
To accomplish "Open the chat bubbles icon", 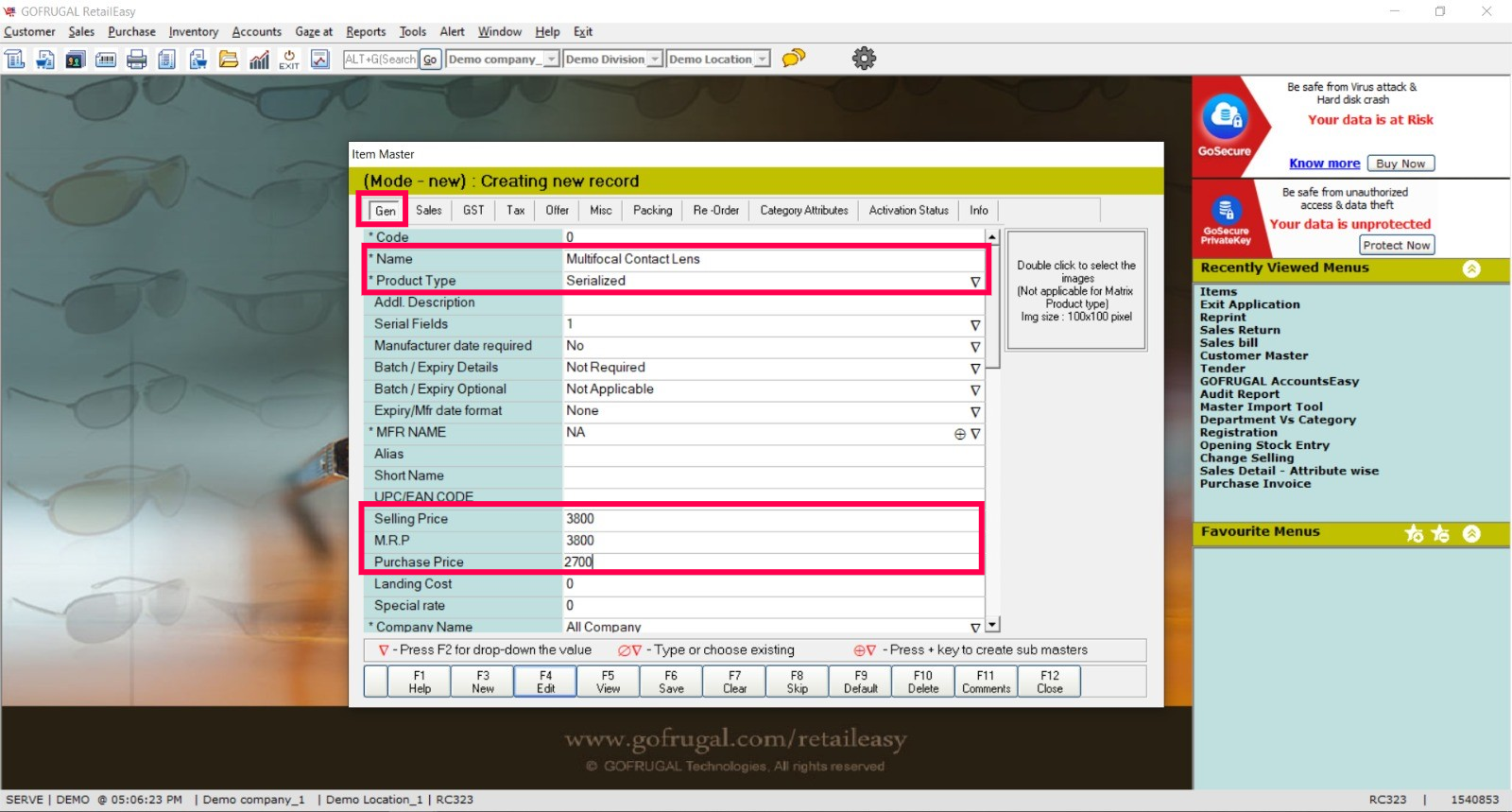I will (794, 59).
